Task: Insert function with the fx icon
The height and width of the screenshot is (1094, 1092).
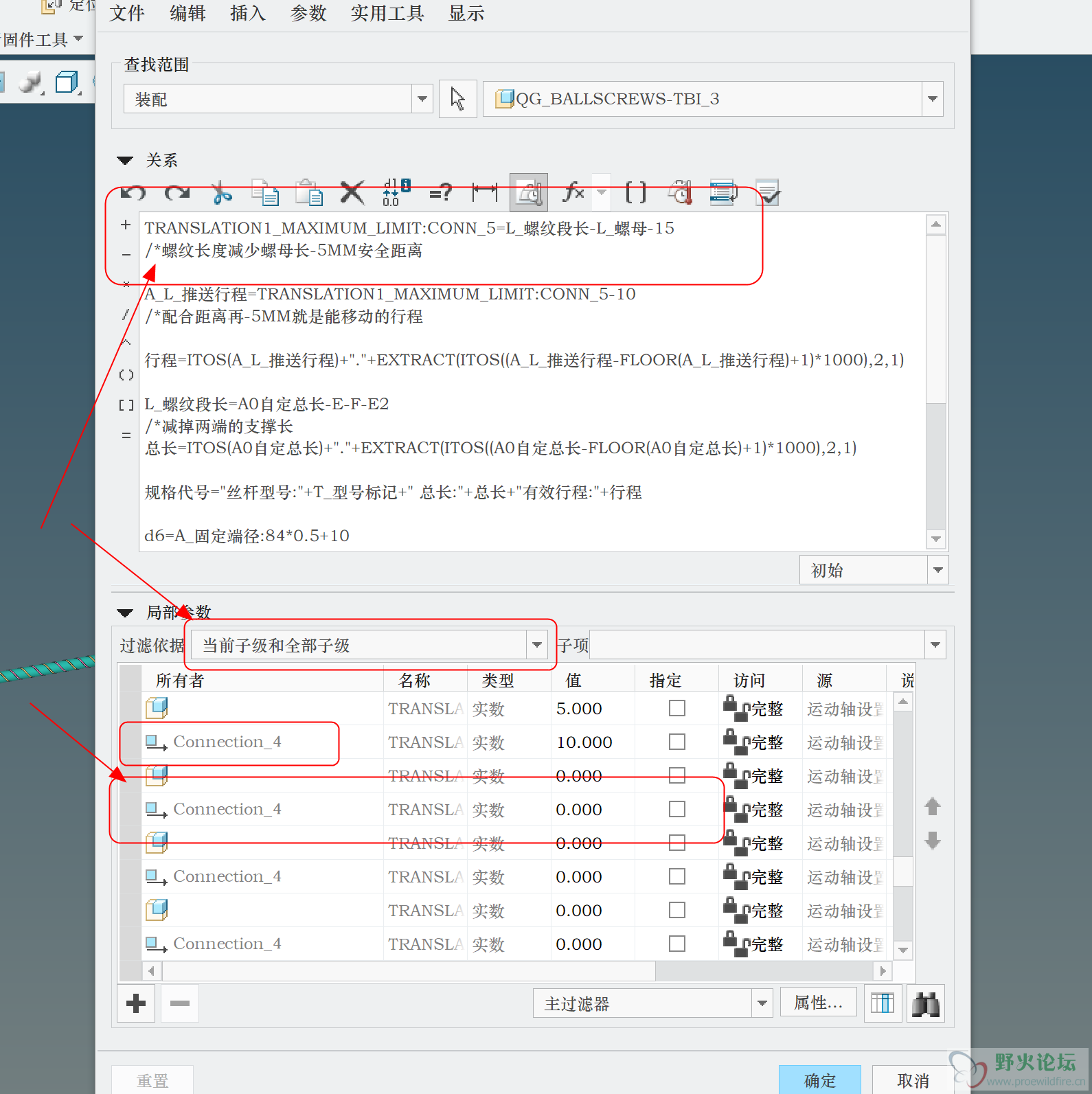Action: [x=573, y=193]
